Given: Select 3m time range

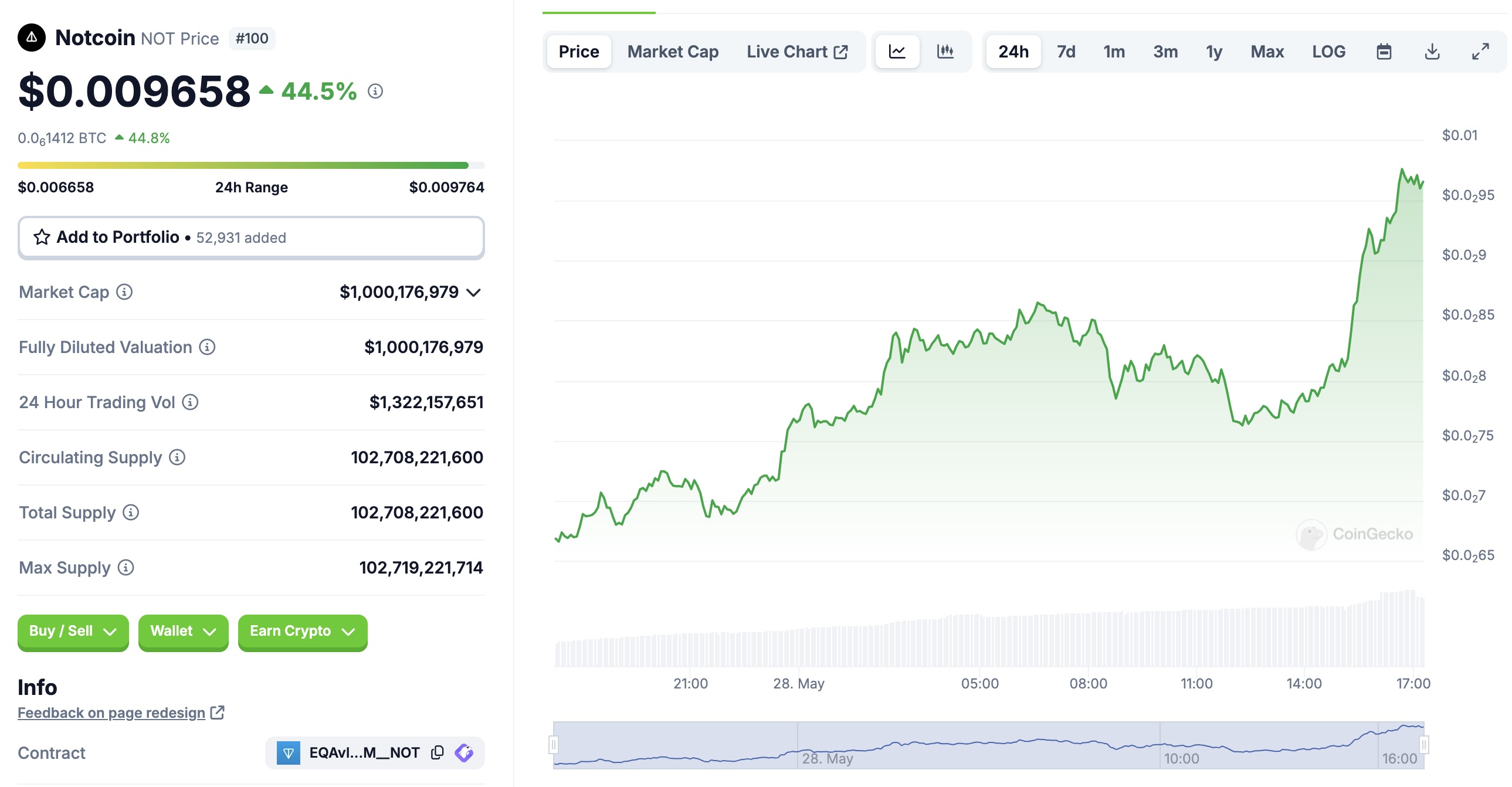Looking at the screenshot, I should tap(1165, 52).
